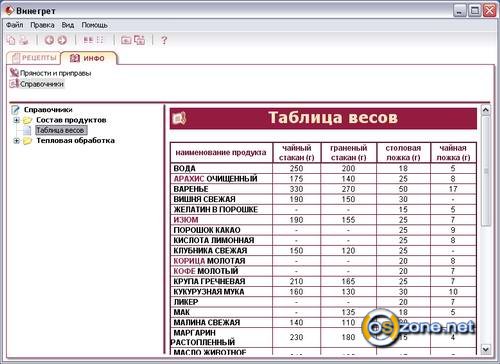Click the forward arrow toolbar icon

pyautogui.click(x=62, y=40)
